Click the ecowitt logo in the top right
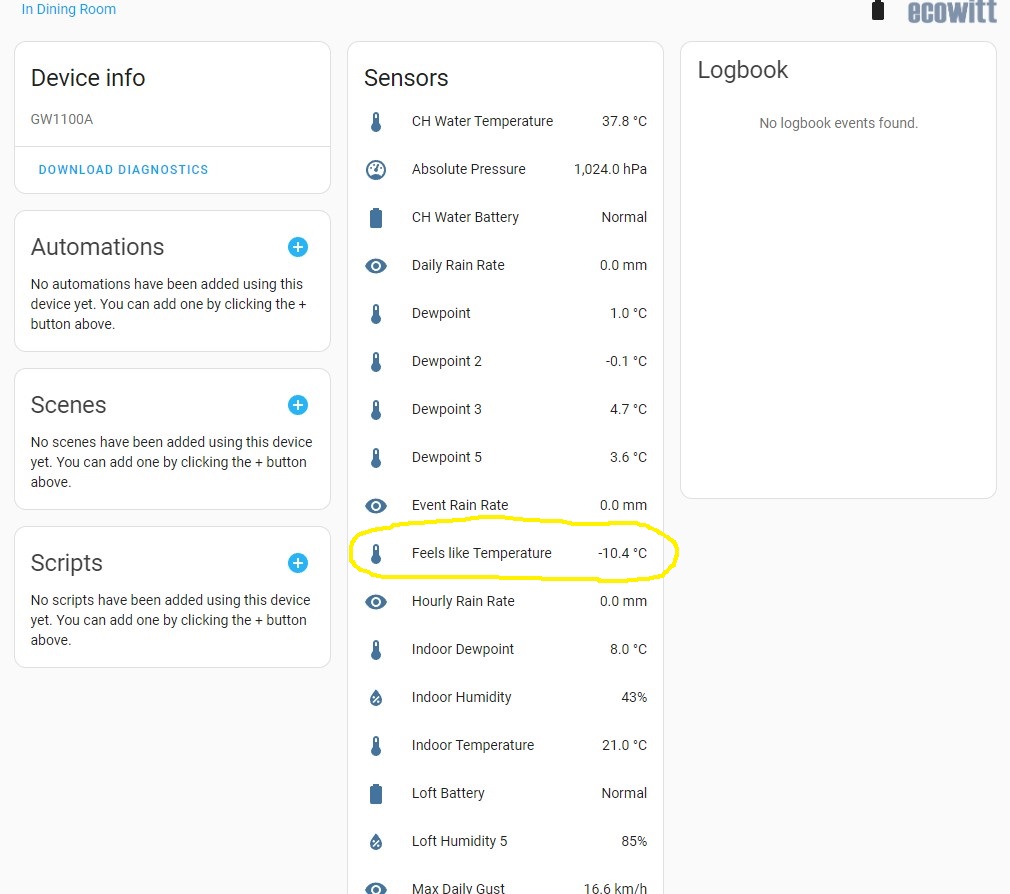1010x894 pixels. point(951,13)
